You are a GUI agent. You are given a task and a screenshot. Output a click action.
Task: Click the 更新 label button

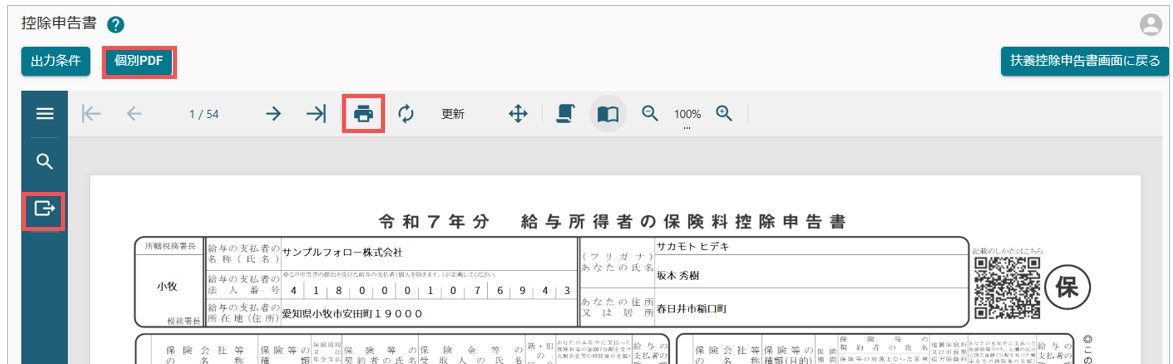[453, 114]
